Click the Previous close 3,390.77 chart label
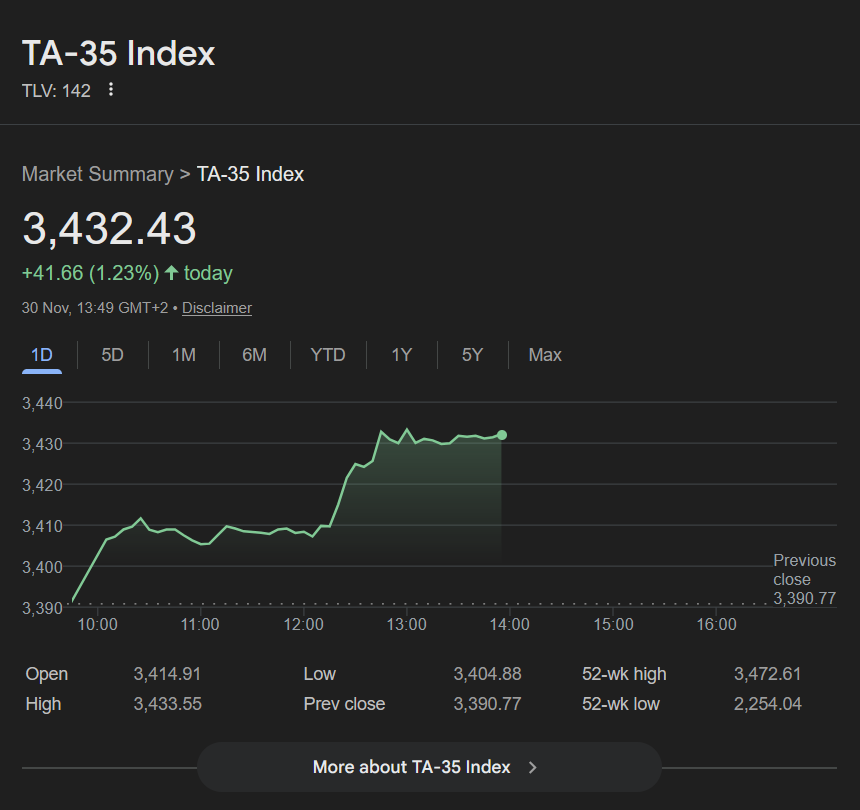The height and width of the screenshot is (810, 860). pyautogui.click(x=805, y=579)
